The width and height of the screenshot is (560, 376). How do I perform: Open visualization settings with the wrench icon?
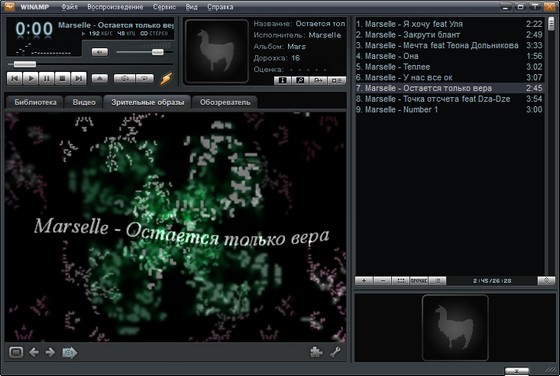[x=336, y=352]
